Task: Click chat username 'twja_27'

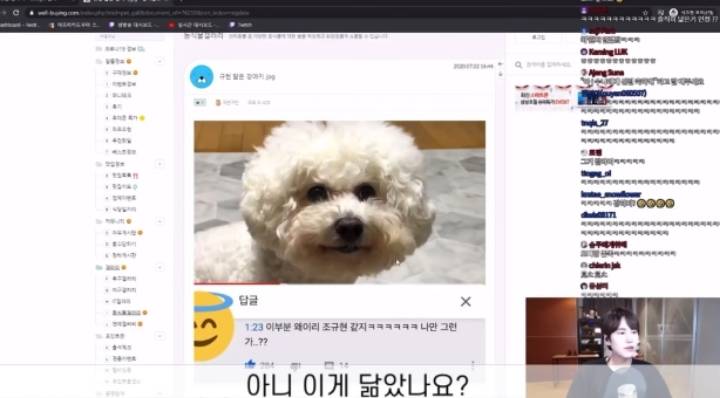Action: pyautogui.click(x=595, y=123)
